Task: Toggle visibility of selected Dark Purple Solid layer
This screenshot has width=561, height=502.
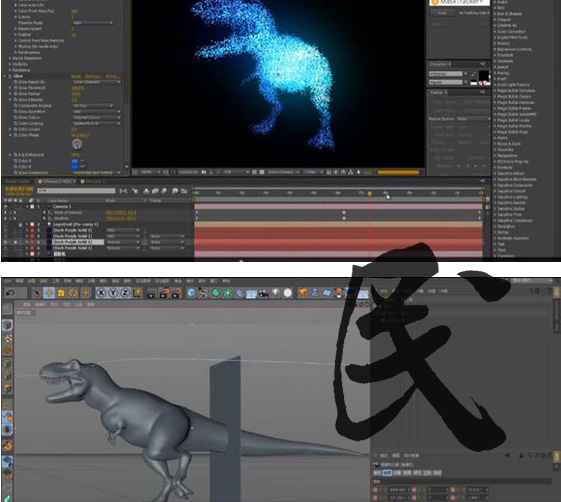Action: (5, 242)
